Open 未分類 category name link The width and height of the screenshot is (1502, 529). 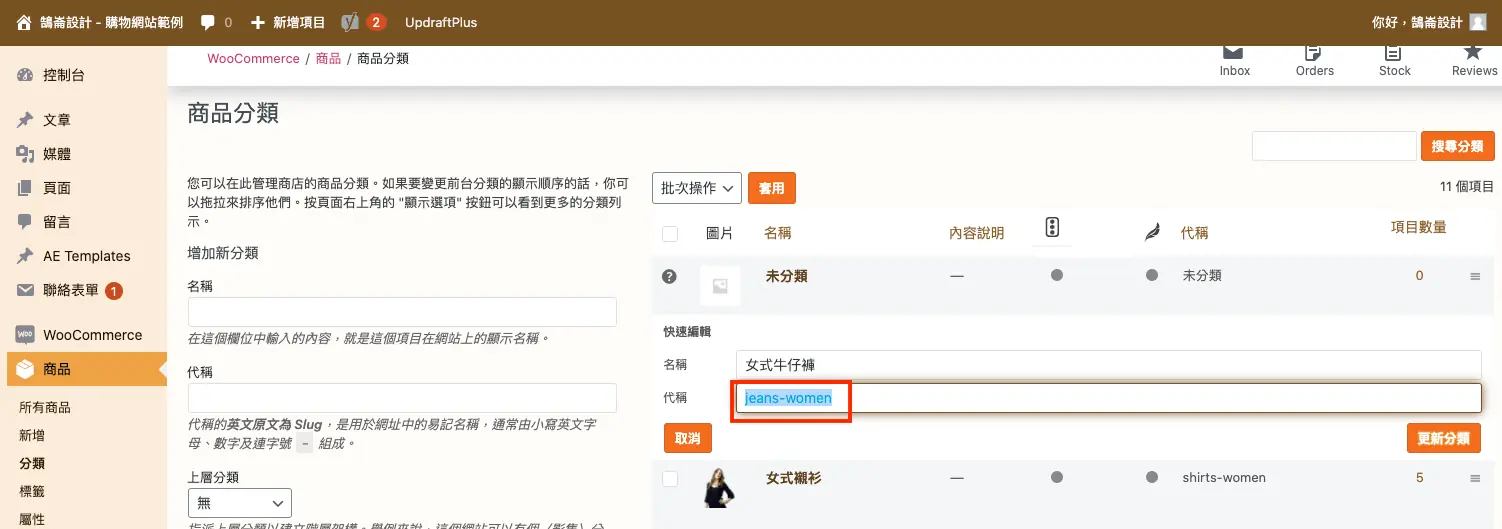coord(787,276)
